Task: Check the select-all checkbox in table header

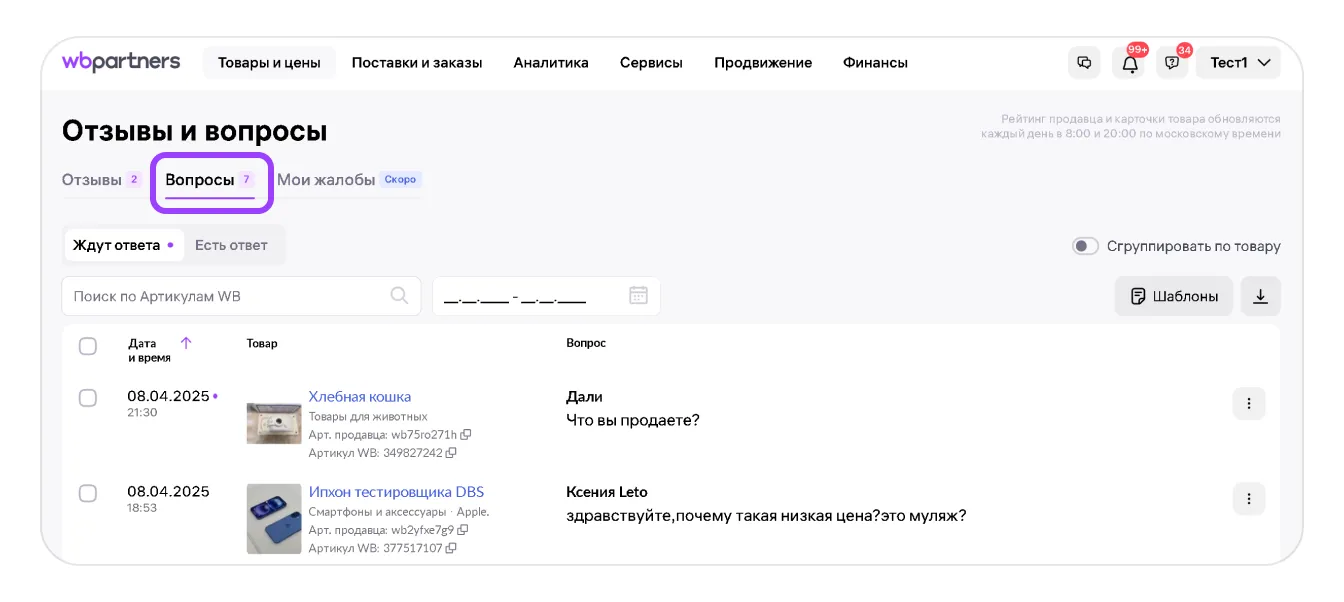Action: point(88,346)
